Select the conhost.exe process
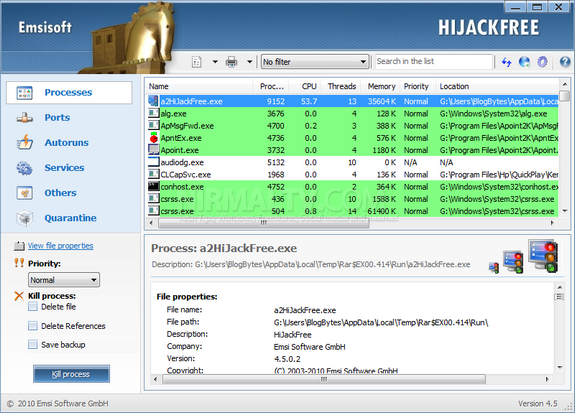575x413 pixels. click(353, 187)
